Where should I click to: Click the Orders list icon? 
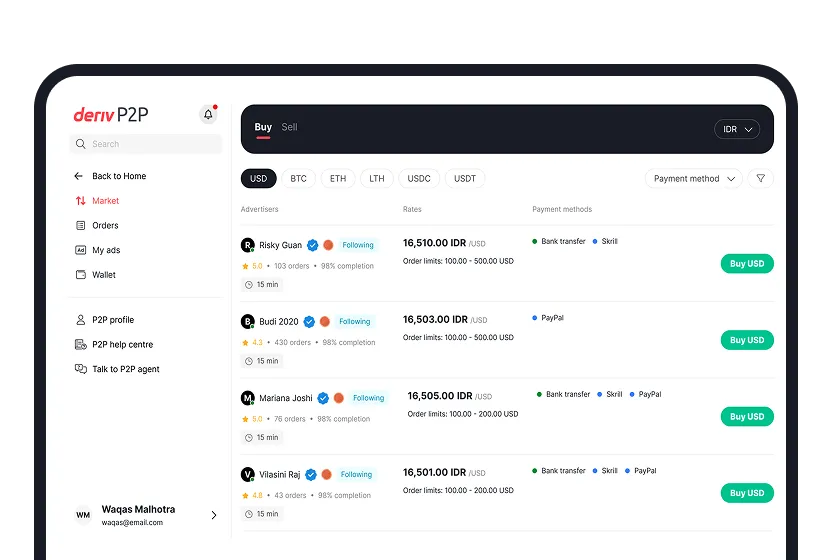[81, 226]
